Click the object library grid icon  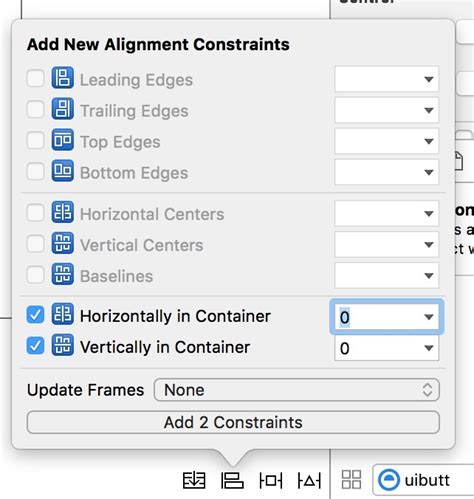tap(352, 480)
